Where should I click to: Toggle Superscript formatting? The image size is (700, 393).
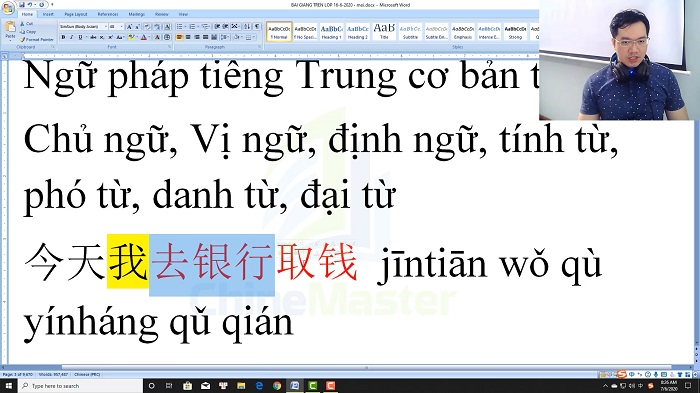[x=110, y=37]
